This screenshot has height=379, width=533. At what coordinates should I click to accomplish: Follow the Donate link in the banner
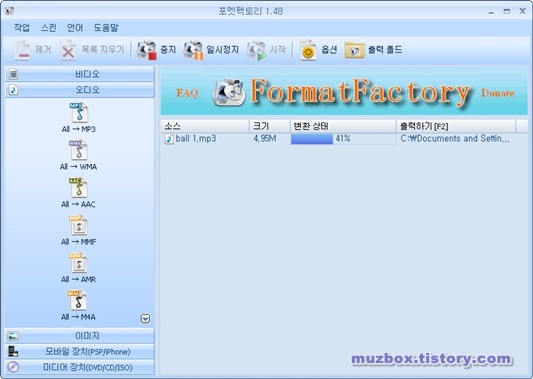(x=497, y=93)
